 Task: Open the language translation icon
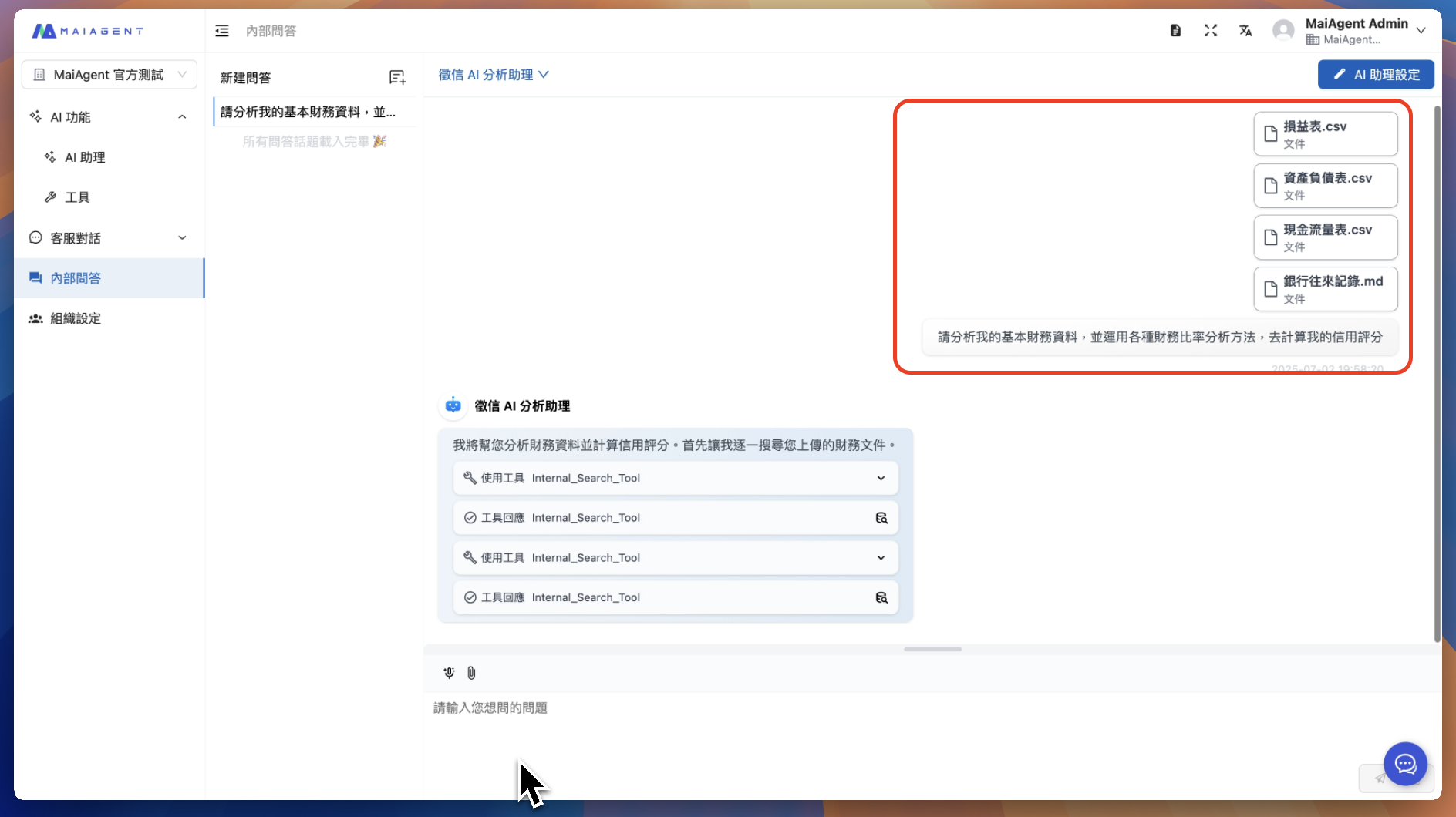(1245, 31)
